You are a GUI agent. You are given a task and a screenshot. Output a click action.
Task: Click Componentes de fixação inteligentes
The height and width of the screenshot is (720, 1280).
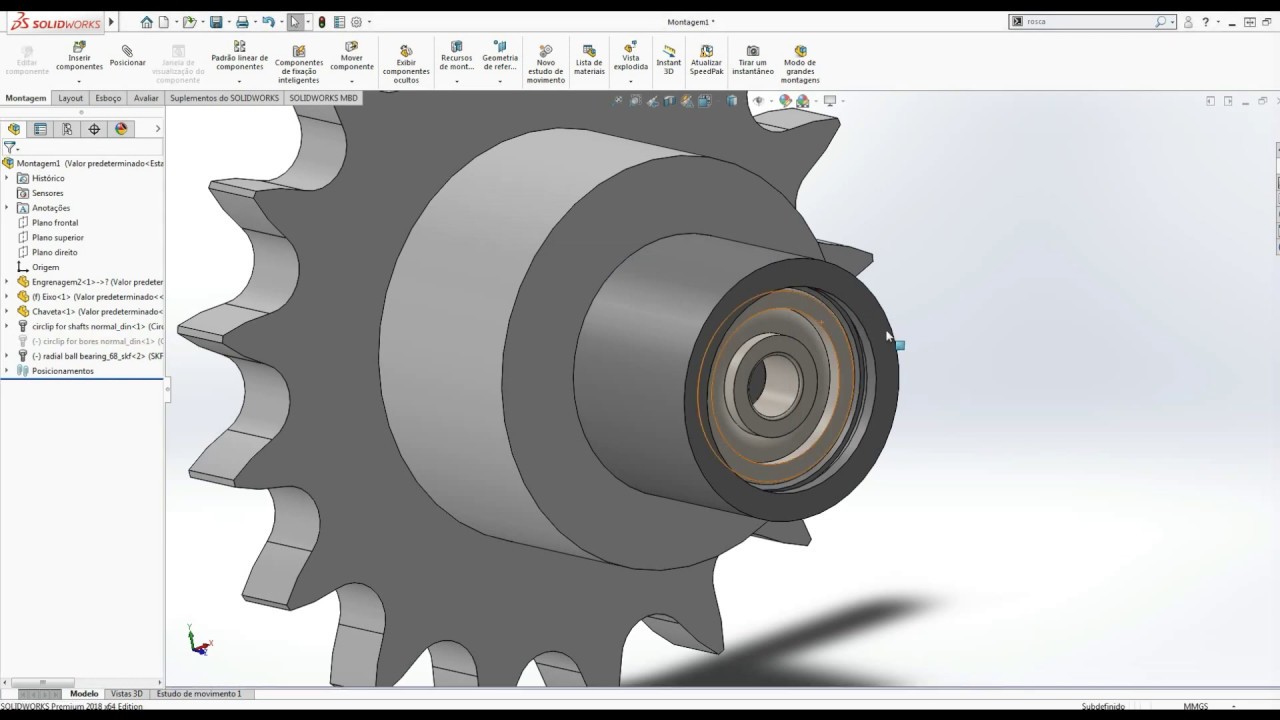point(298,64)
